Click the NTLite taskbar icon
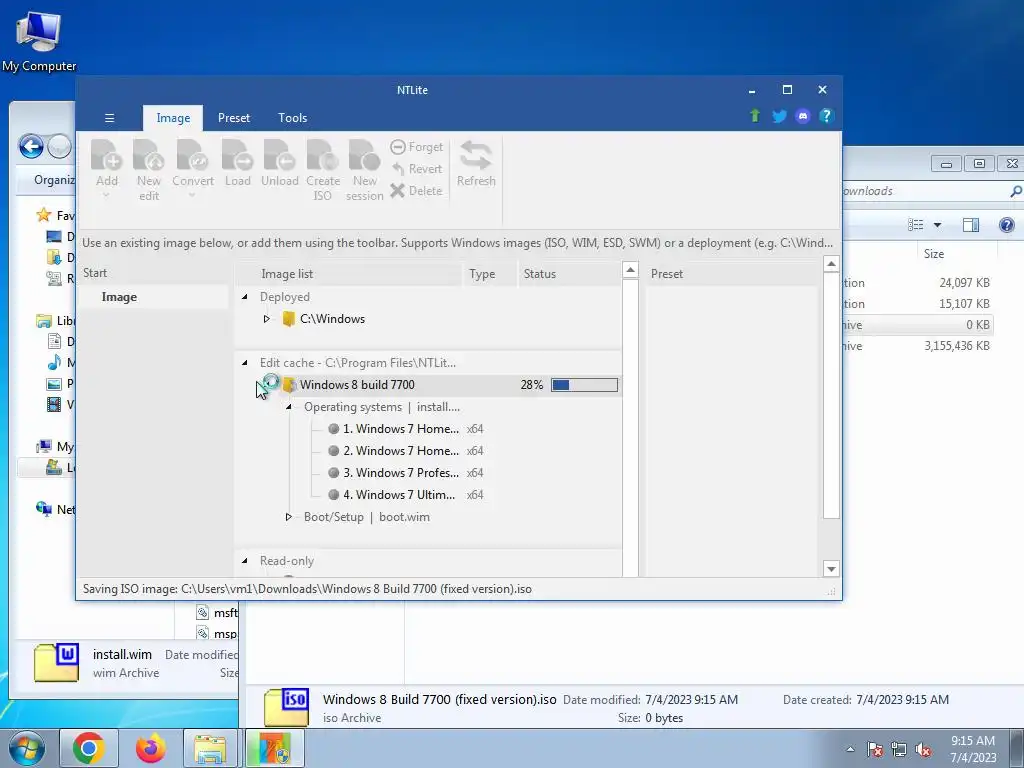 click(x=274, y=748)
